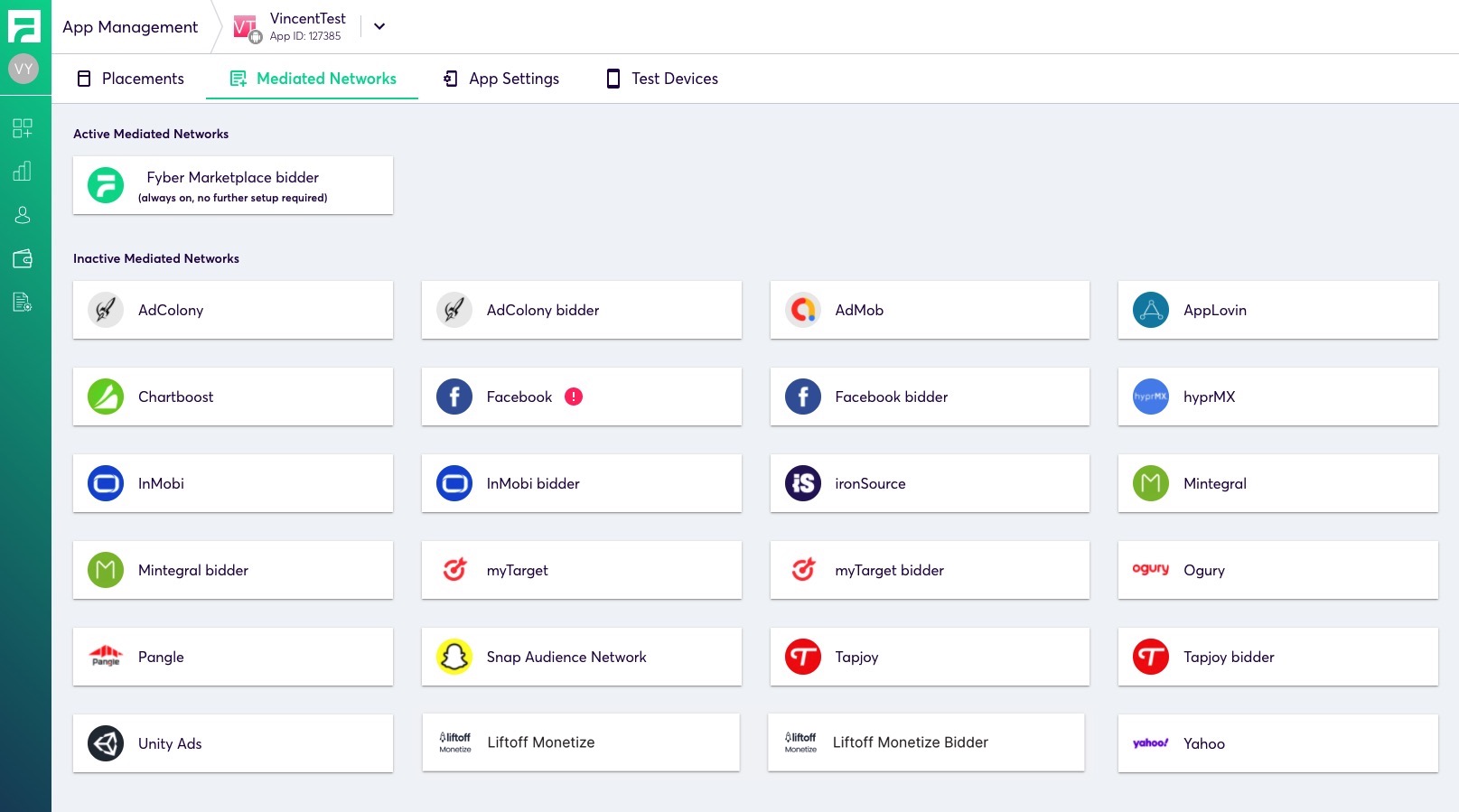1459x812 pixels.
Task: Select the Pangle network label
Action: tap(161, 657)
